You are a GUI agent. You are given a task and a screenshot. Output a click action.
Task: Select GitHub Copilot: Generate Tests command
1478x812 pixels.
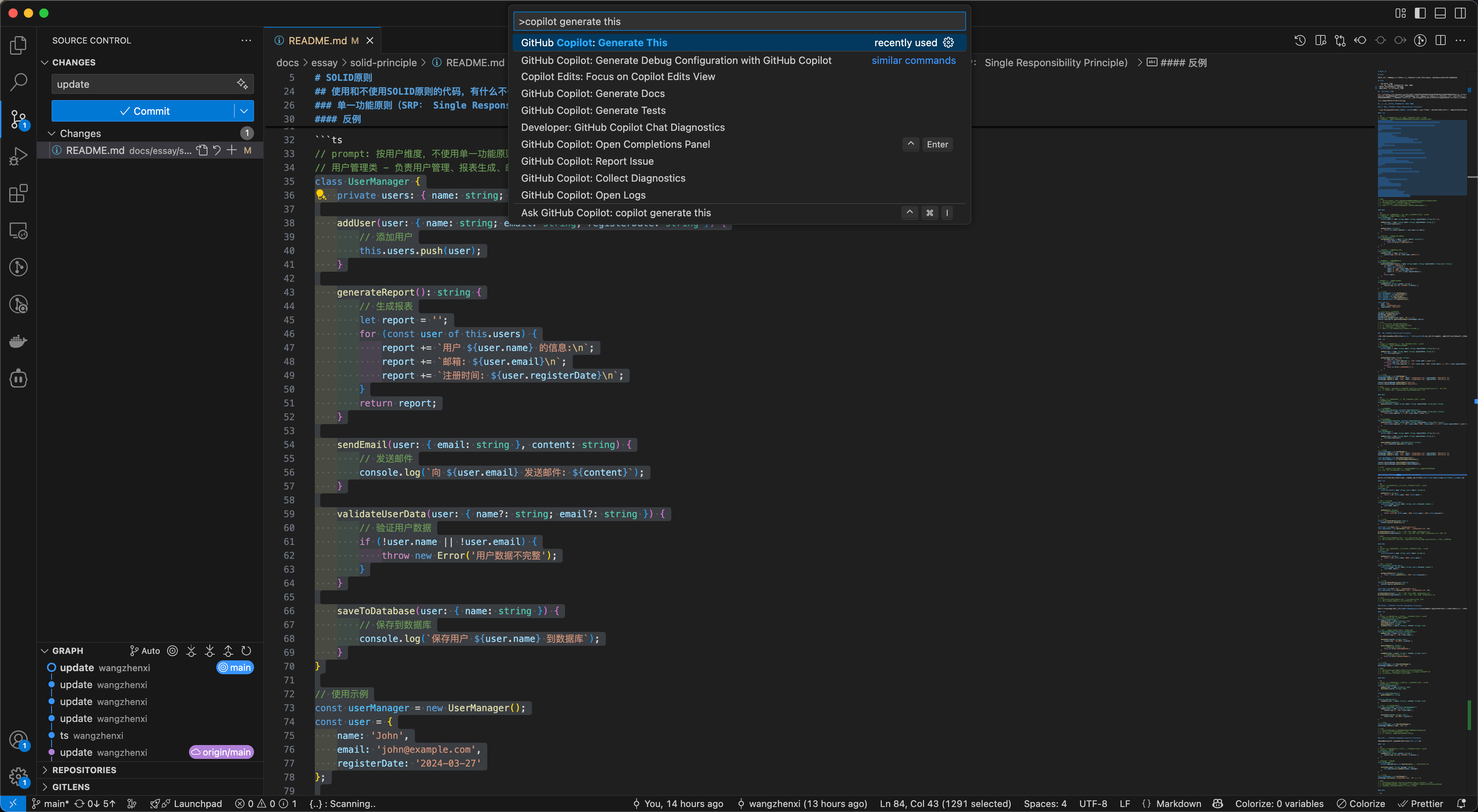click(593, 110)
